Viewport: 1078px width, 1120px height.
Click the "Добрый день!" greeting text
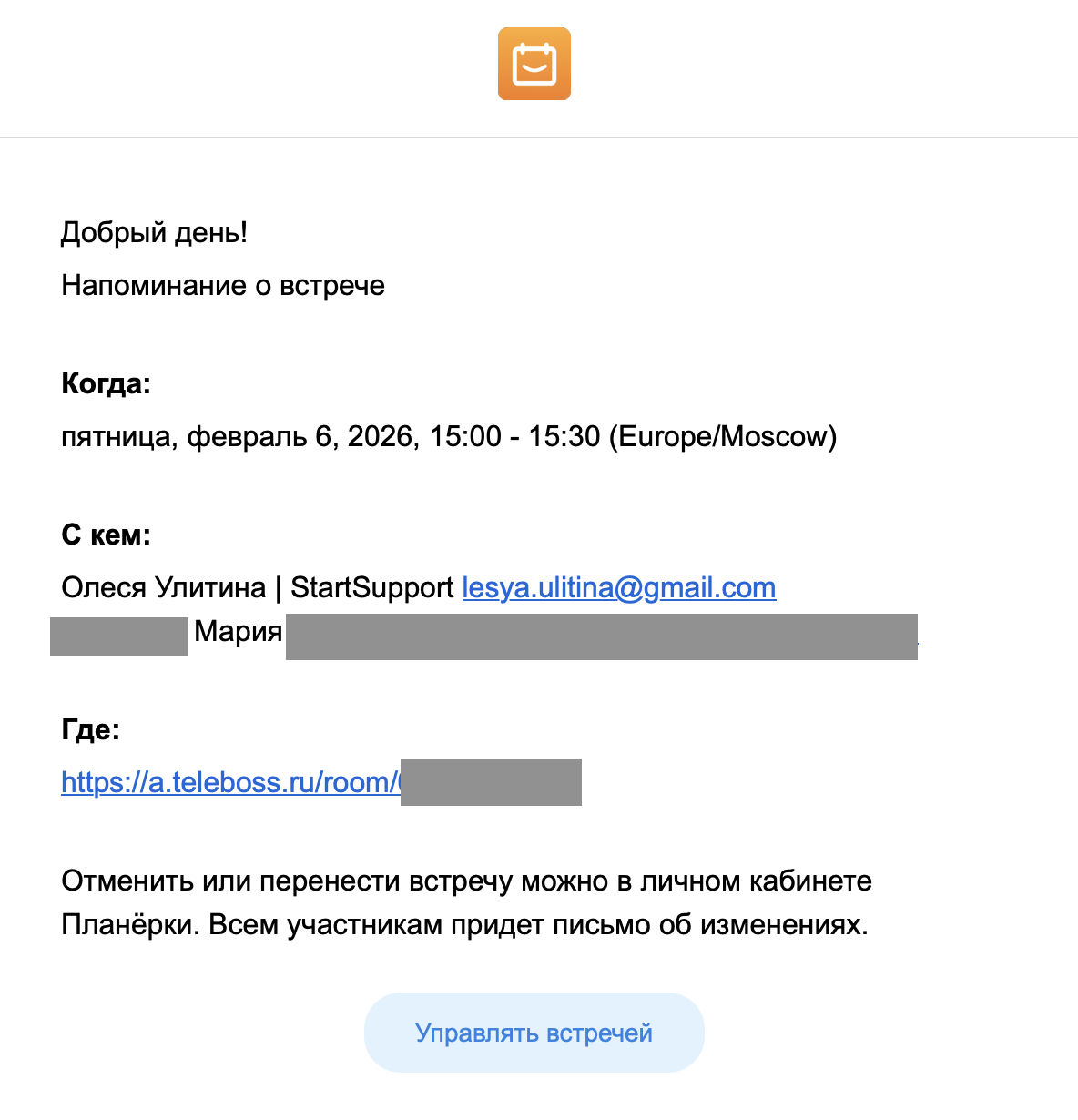[154, 233]
